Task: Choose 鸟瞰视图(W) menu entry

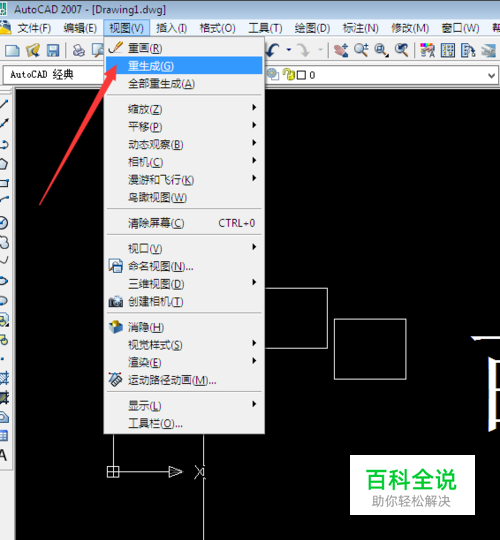Action: (x=184, y=197)
